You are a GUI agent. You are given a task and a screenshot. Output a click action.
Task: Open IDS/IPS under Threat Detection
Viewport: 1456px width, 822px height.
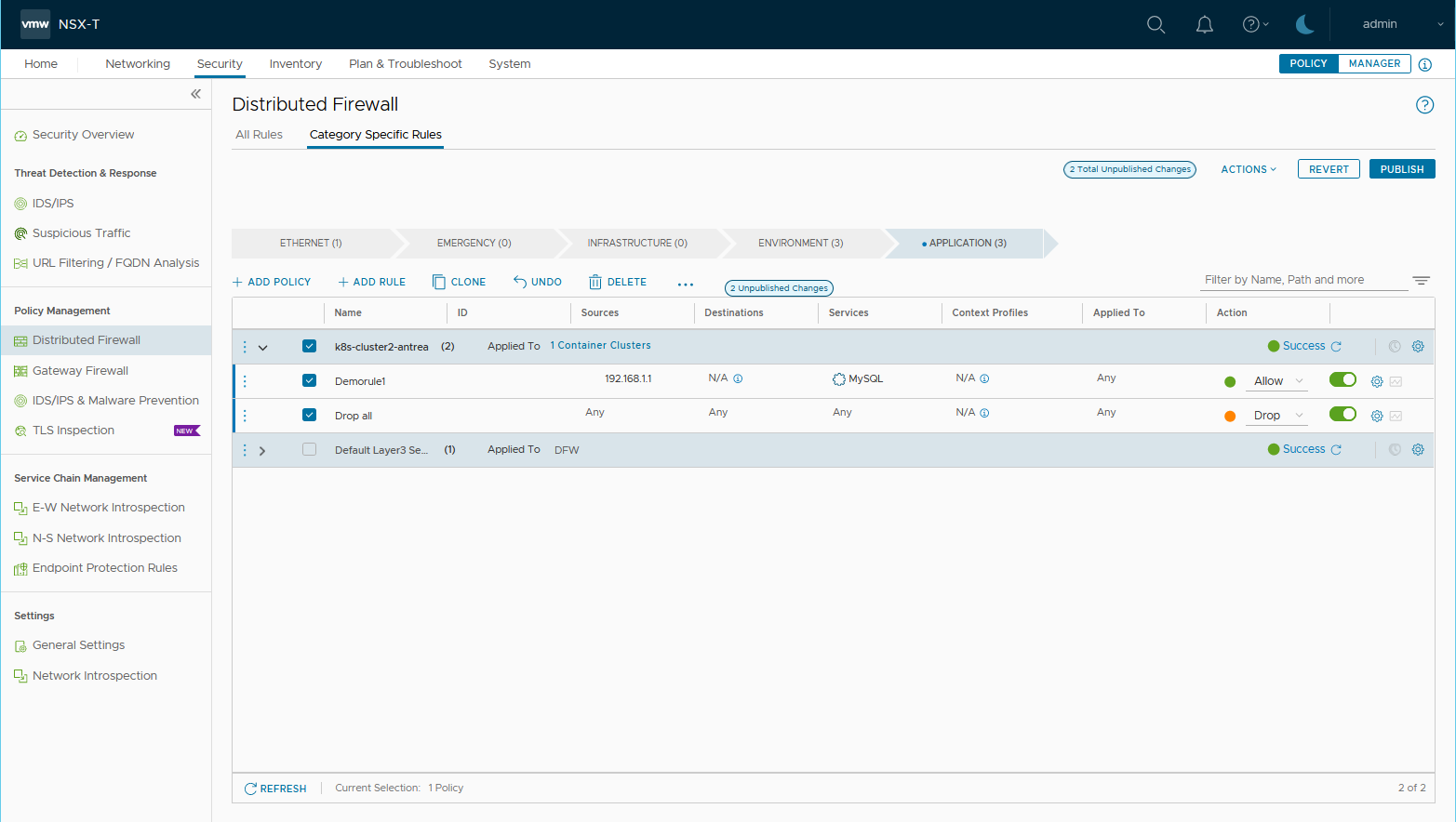coord(52,204)
